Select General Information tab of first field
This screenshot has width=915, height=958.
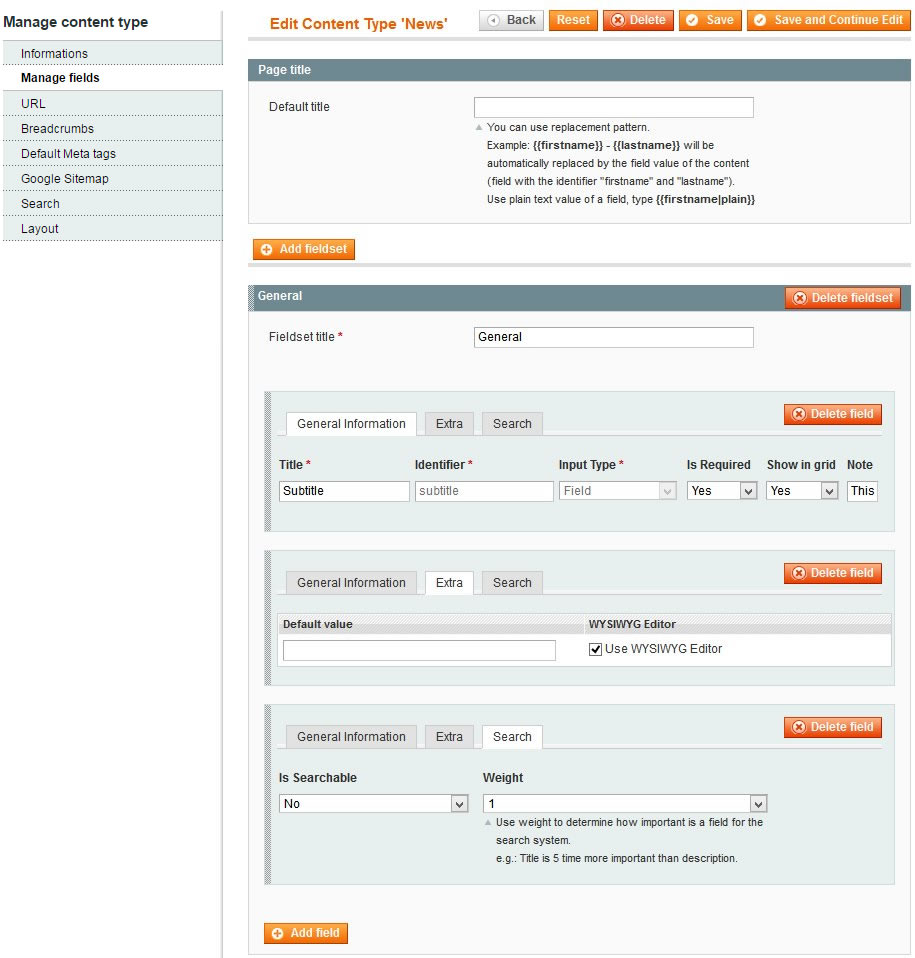coord(351,424)
